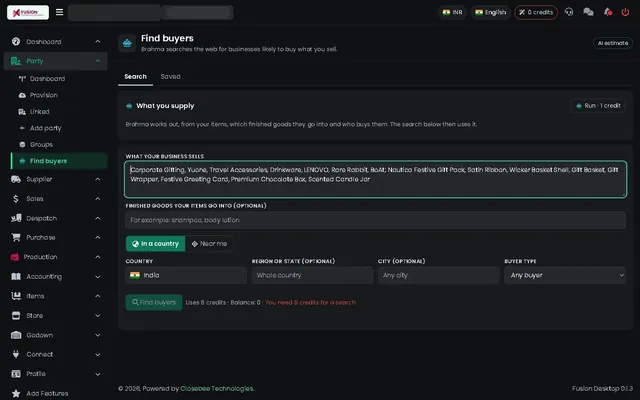Select the In a country option
Viewport: 640px width, 400px height.
pos(156,244)
